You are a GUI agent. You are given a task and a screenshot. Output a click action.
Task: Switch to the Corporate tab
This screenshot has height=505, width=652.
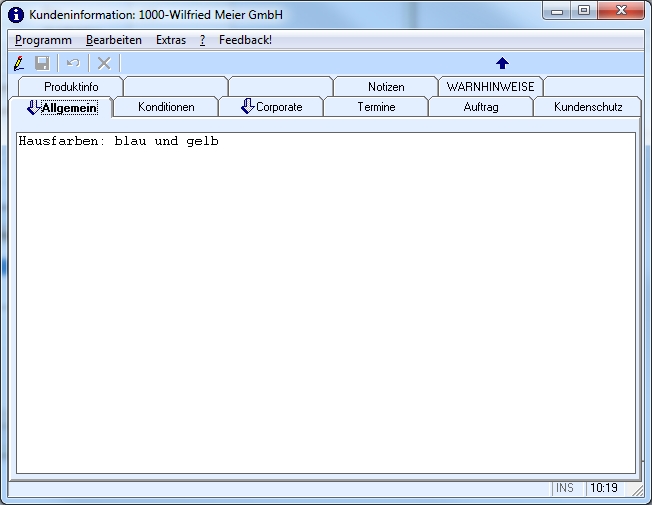[271, 107]
